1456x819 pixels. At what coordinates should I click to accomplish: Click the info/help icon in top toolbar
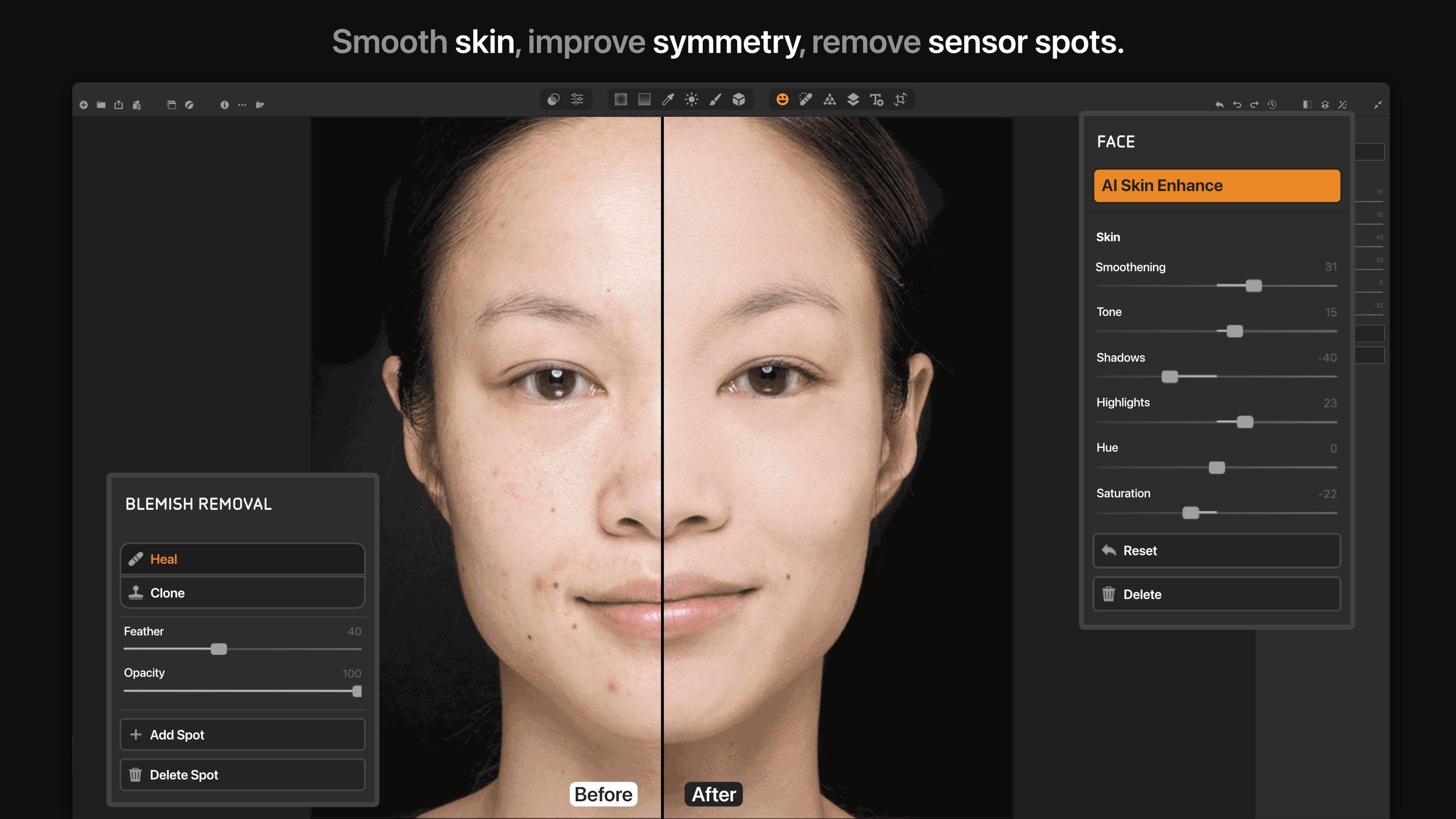click(224, 103)
